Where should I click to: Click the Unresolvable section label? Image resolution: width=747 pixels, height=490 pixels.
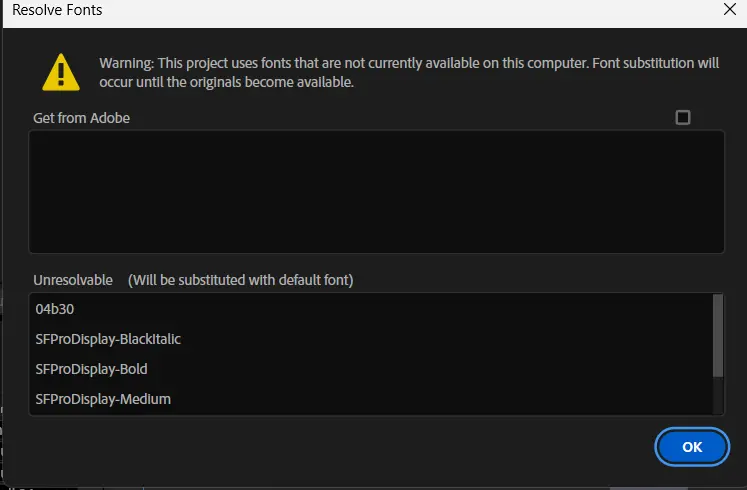(x=73, y=280)
